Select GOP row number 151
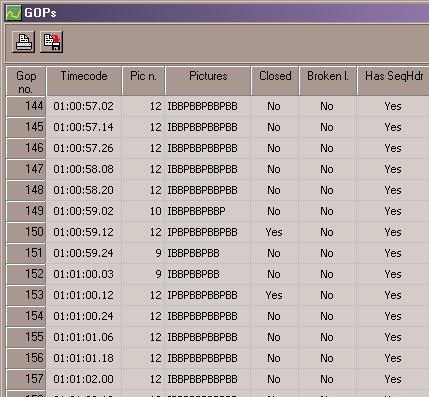This screenshot has height=397, width=429. point(26,253)
